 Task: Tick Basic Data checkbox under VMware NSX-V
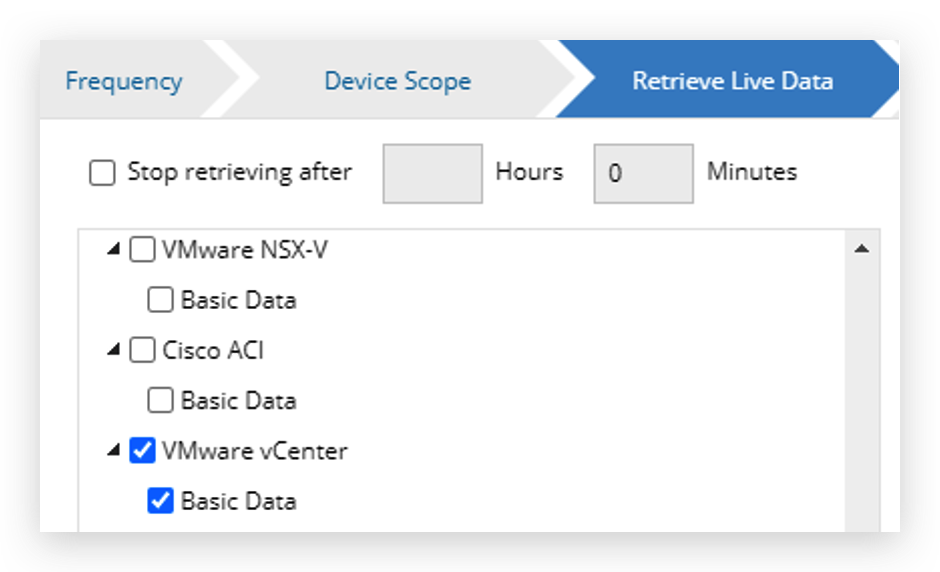160,300
